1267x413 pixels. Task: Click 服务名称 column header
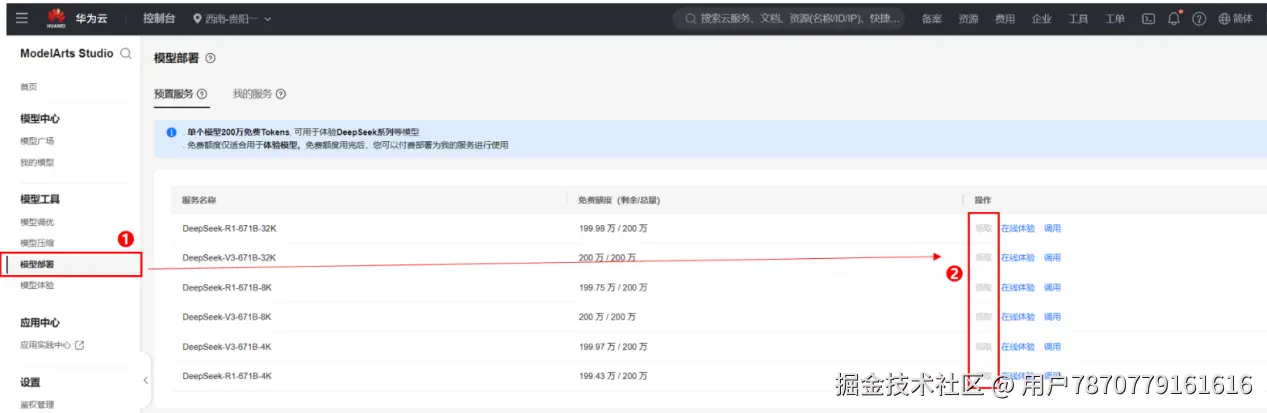pyautogui.click(x=199, y=200)
